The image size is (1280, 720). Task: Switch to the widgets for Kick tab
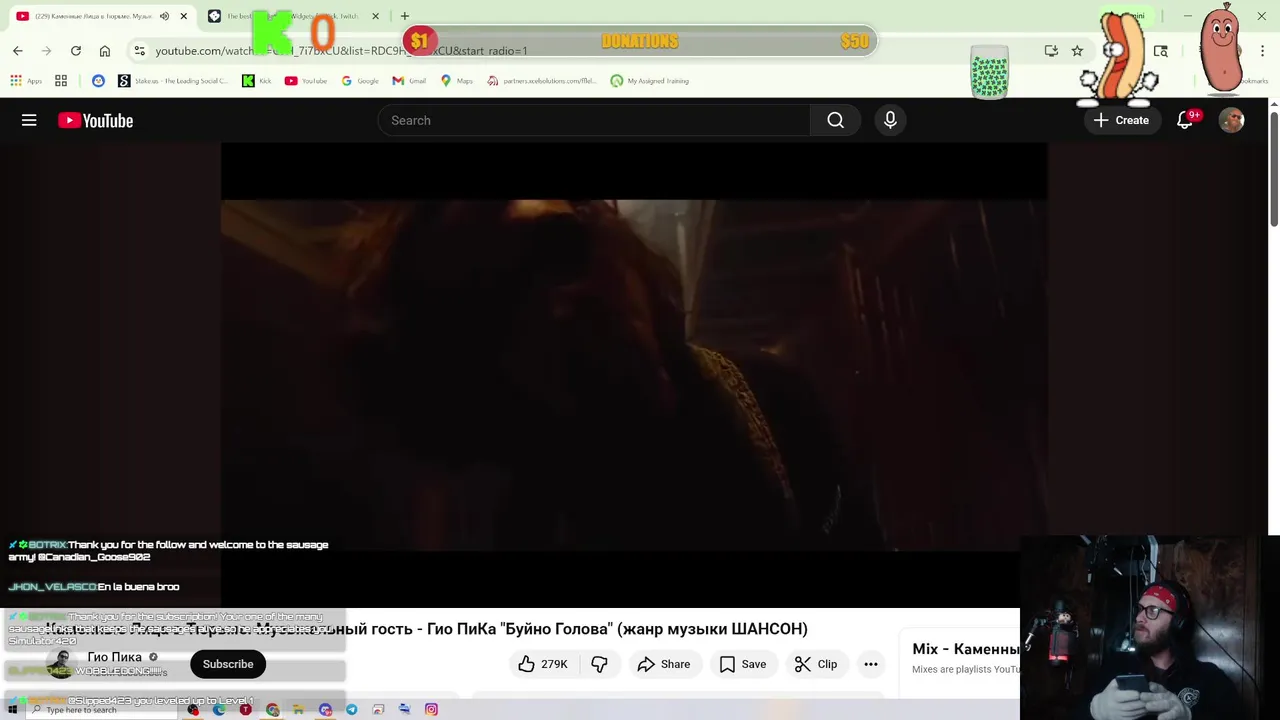290,16
